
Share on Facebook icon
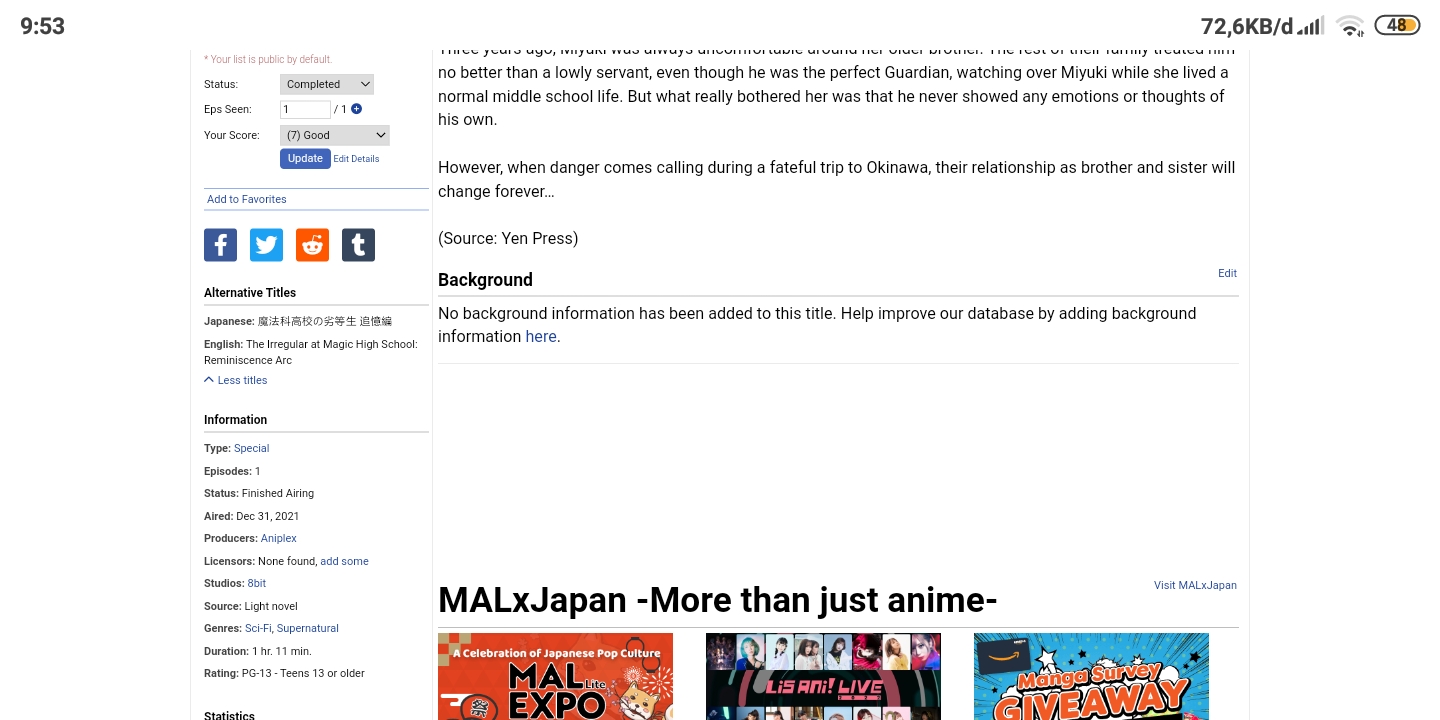point(220,245)
